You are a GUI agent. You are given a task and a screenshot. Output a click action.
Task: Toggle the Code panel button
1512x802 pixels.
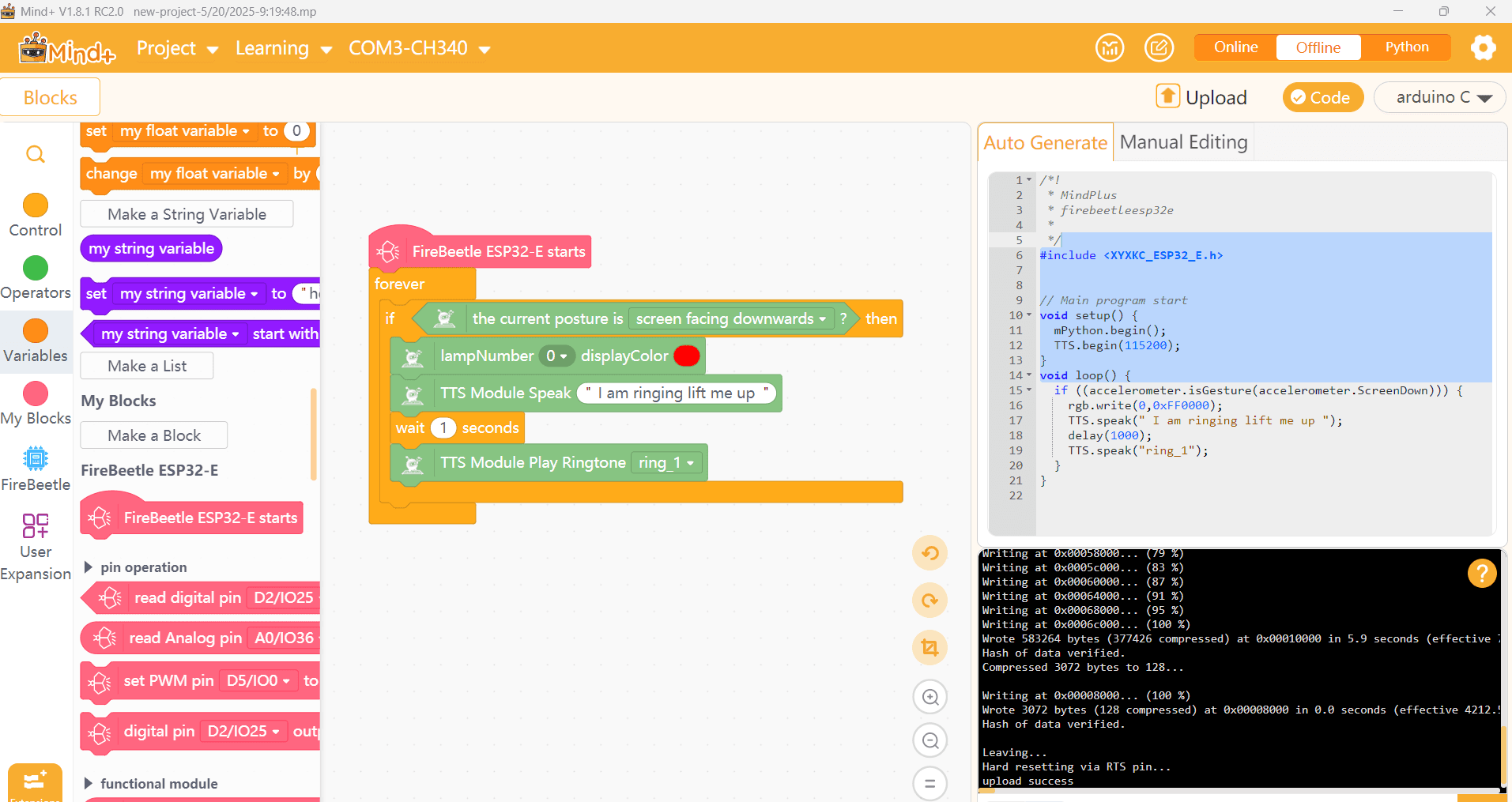tap(1322, 97)
